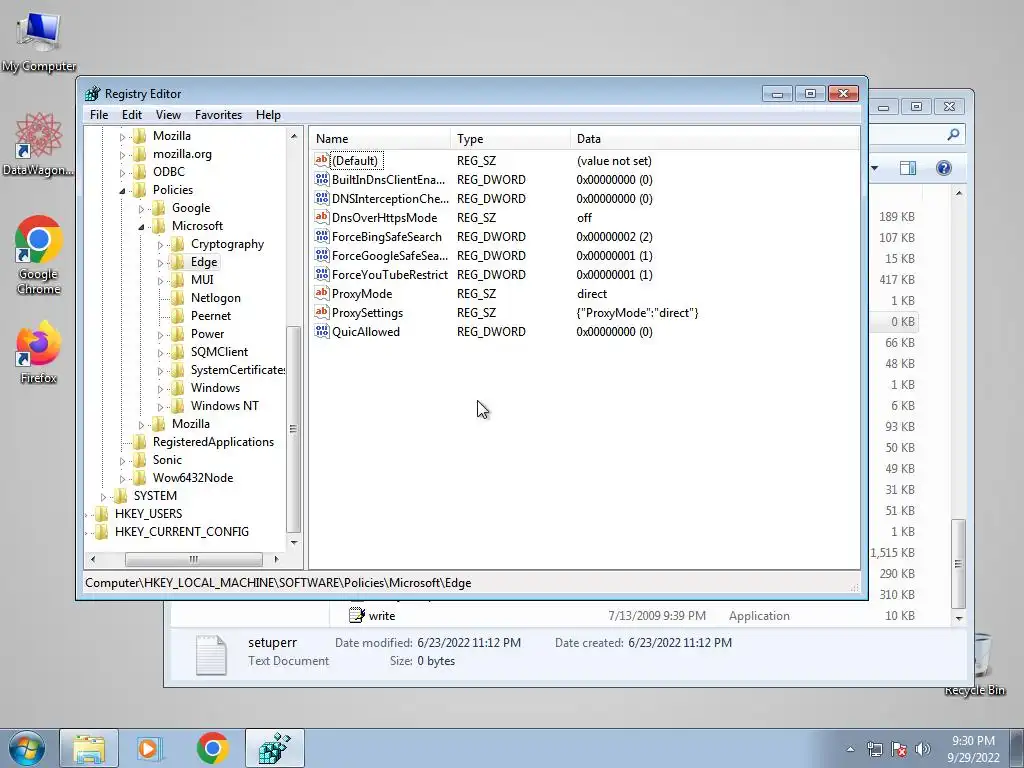Select the RegisteredApplications key
The width and height of the screenshot is (1024, 768).
click(213, 442)
